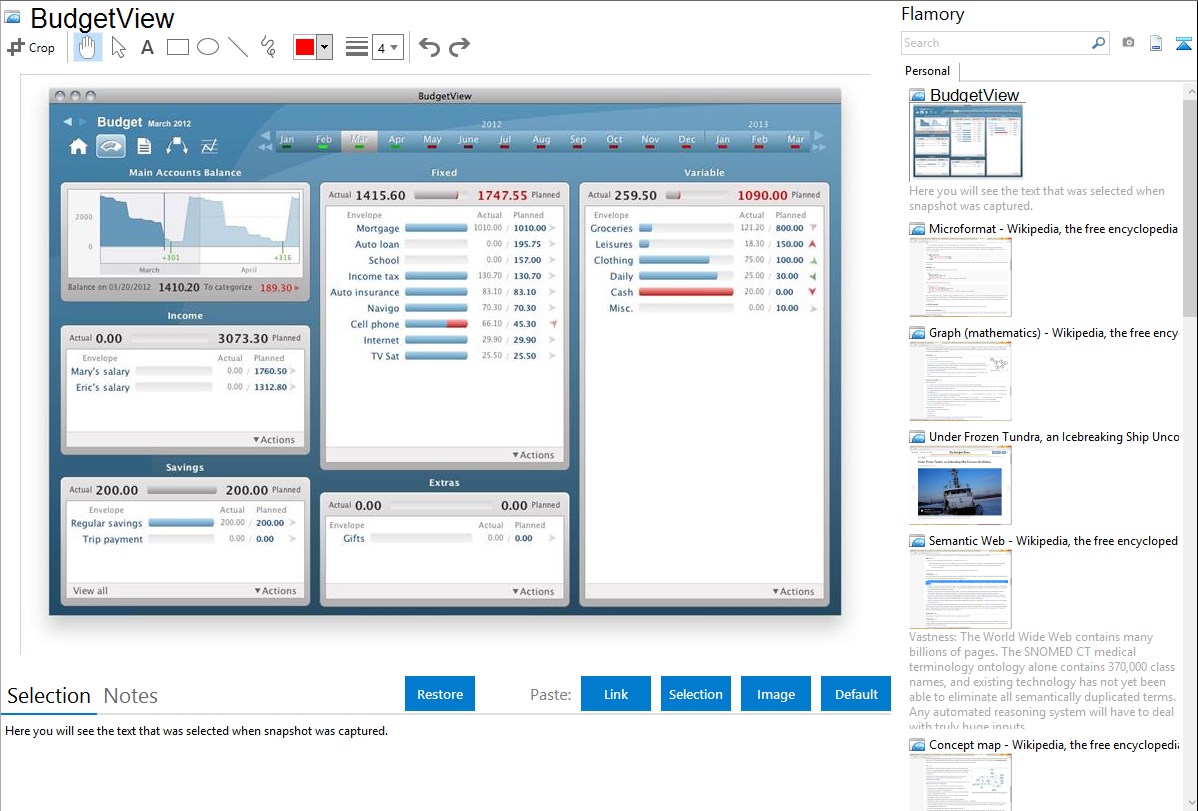Select the straight line drawing tool

coord(238,47)
